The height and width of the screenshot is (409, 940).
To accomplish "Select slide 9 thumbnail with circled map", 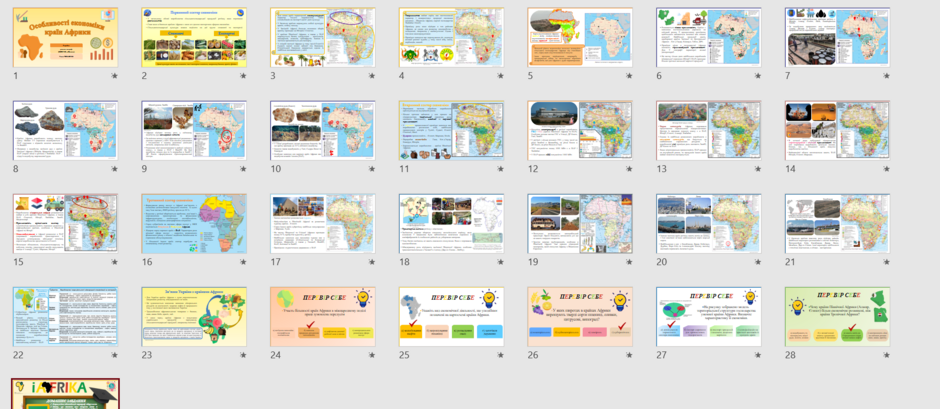I will [194, 130].
